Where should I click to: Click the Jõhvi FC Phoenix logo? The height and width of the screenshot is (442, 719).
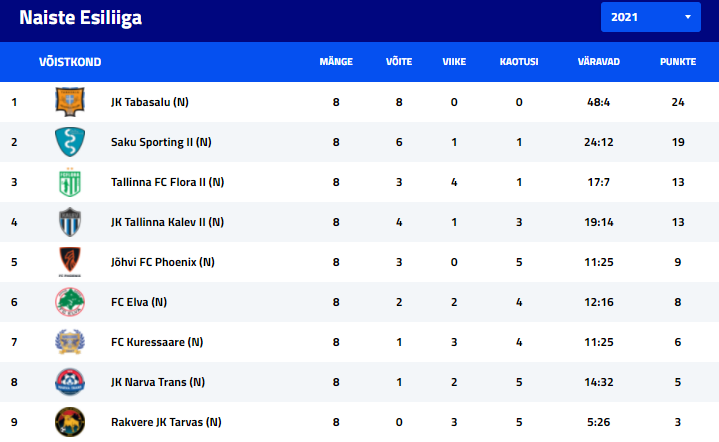70,262
